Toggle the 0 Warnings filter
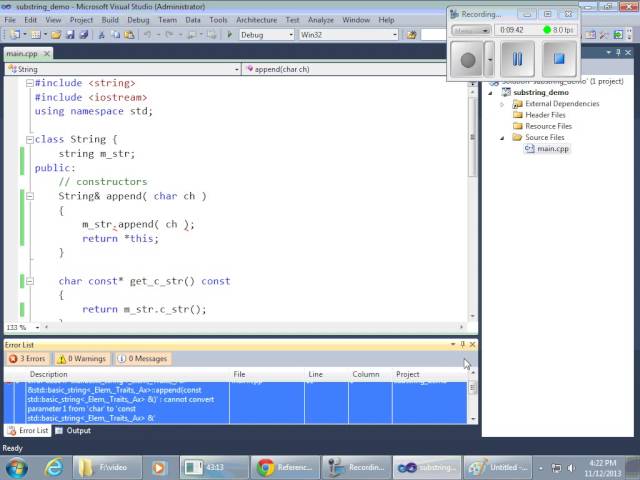 point(82,359)
